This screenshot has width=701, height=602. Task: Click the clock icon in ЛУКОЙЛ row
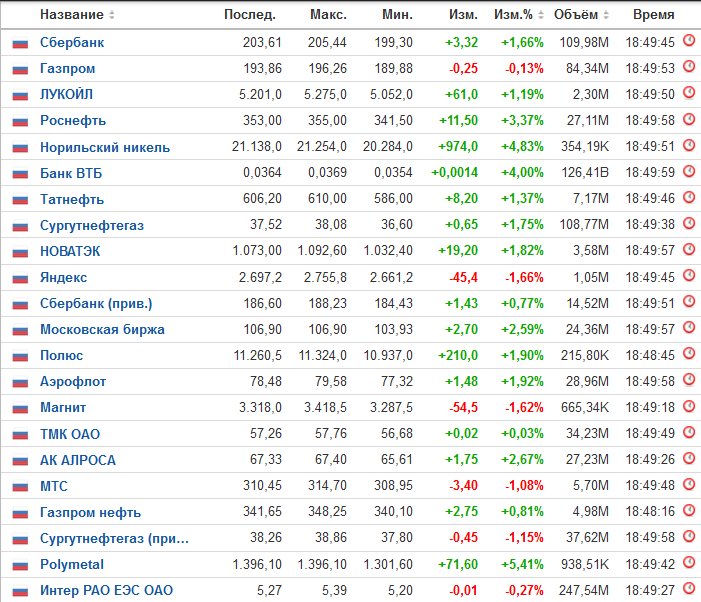pyautogui.click(x=689, y=93)
